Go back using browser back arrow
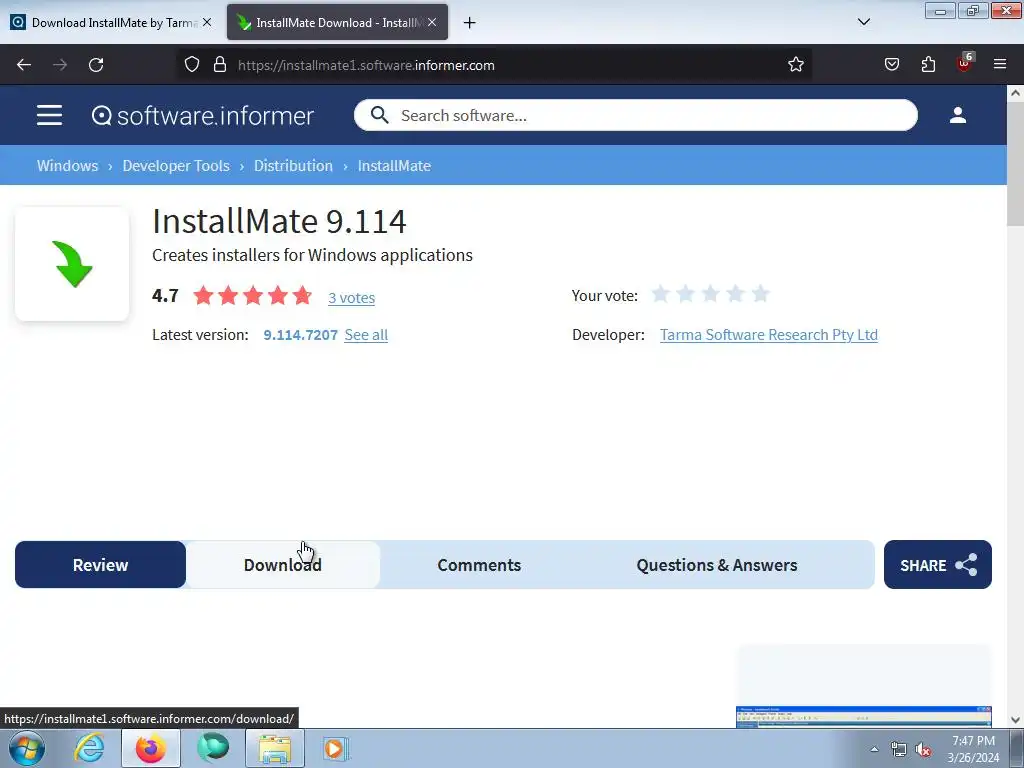Viewport: 1024px width, 768px height. [24, 65]
